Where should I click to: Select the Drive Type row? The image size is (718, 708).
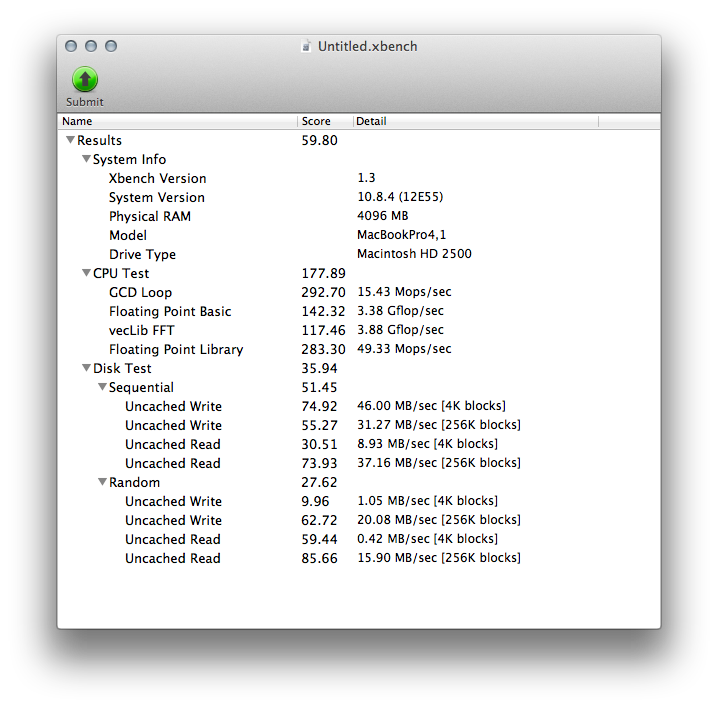(x=359, y=254)
